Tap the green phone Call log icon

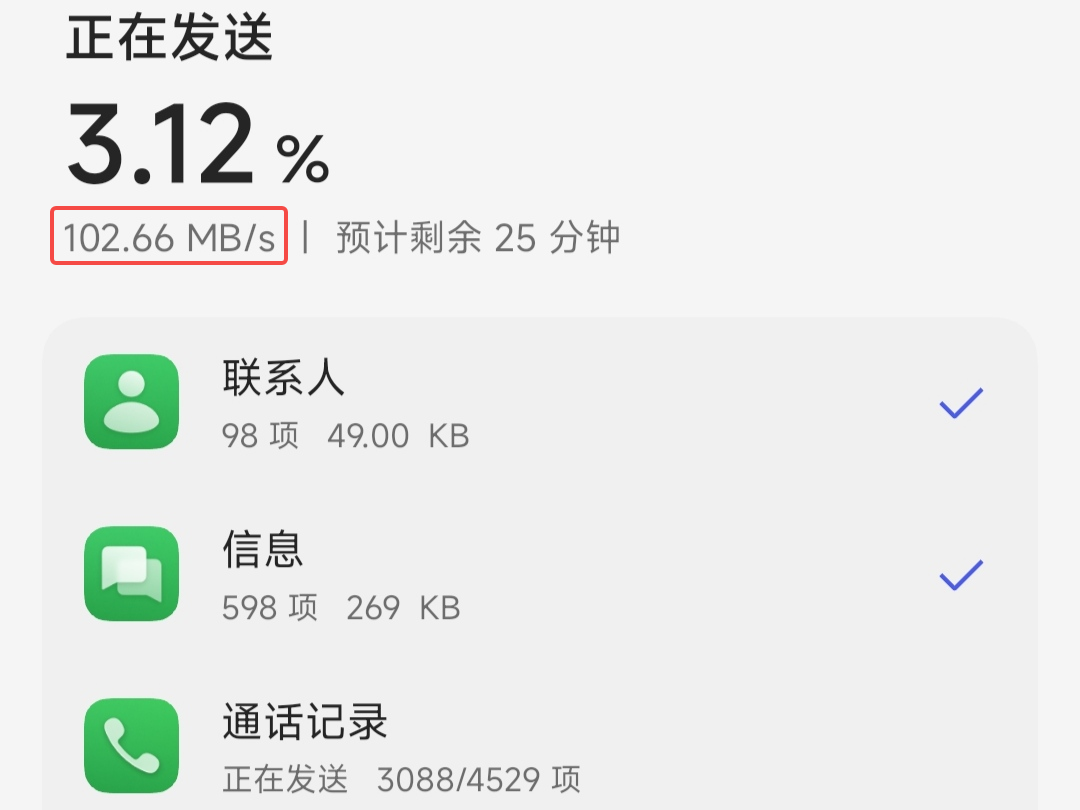132,746
